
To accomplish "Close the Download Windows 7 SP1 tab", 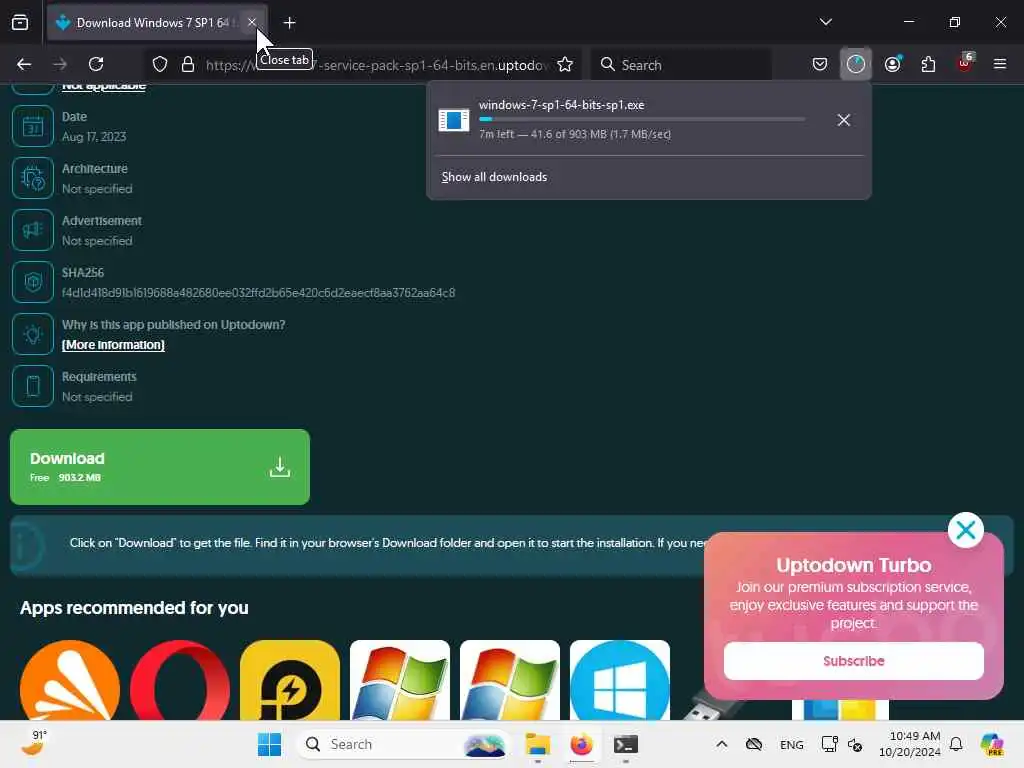I will [251, 22].
